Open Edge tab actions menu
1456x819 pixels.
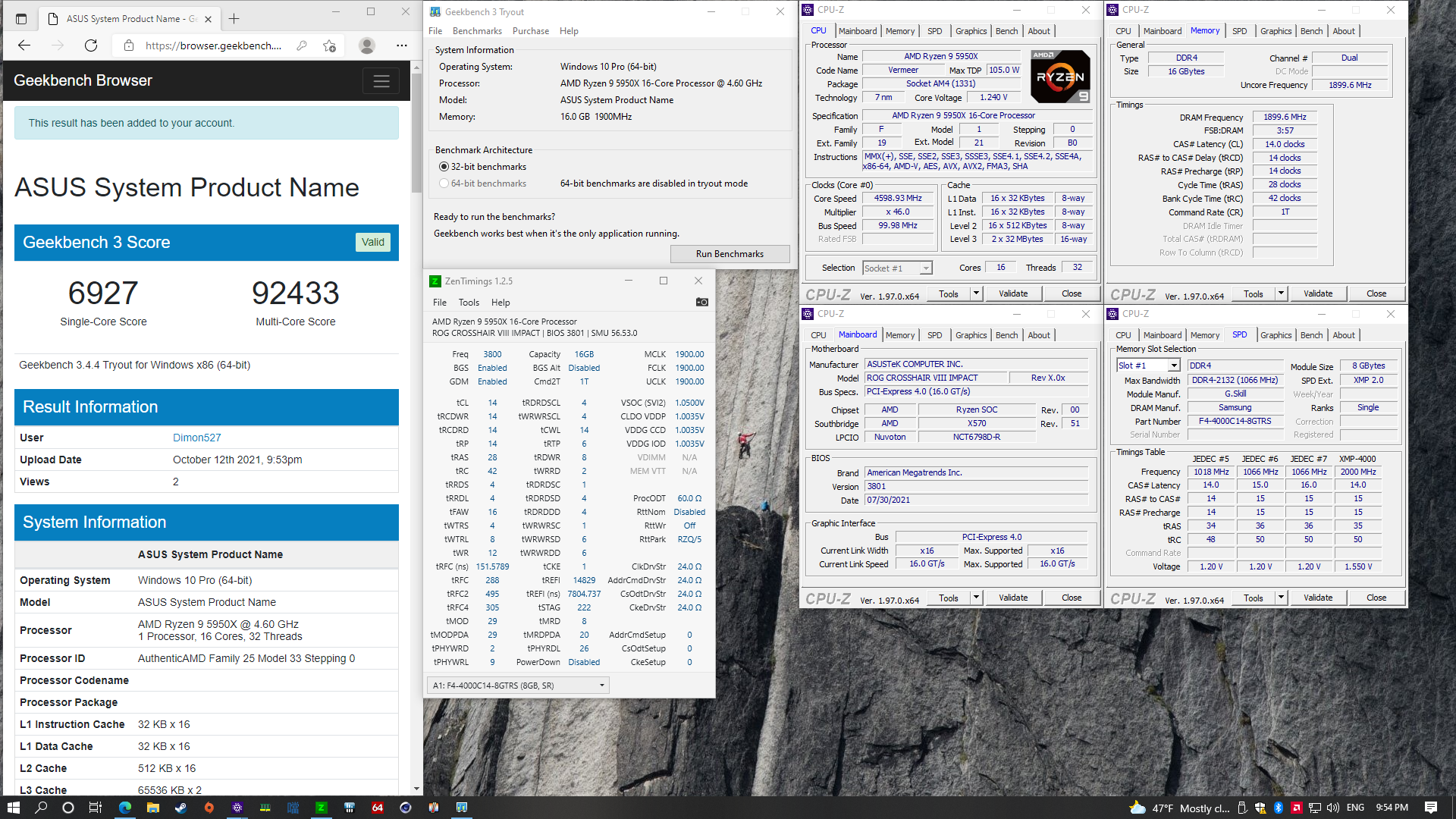click(x=21, y=18)
